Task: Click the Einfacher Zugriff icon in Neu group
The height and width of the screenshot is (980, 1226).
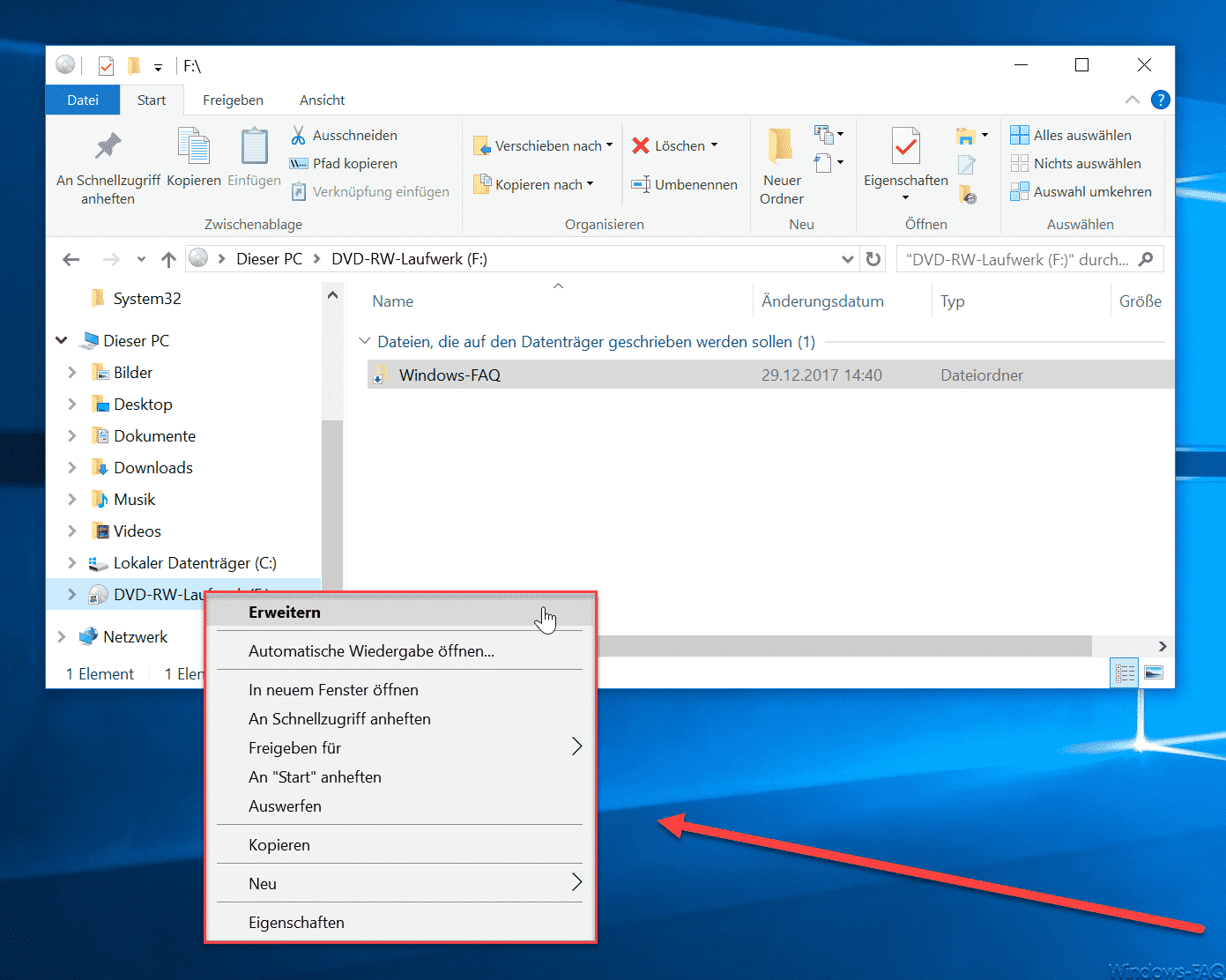Action: click(x=823, y=163)
